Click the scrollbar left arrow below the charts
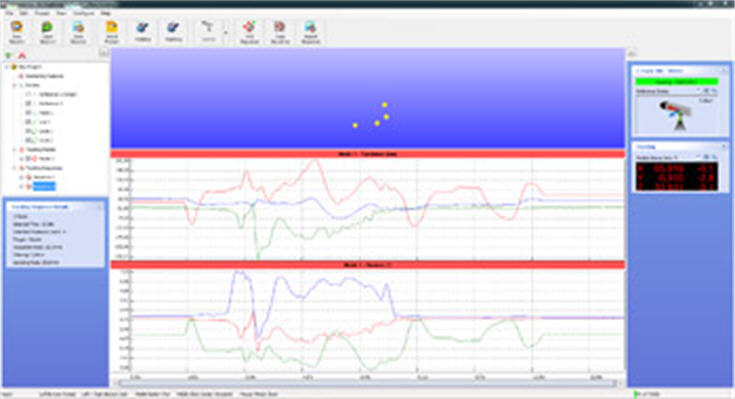The image size is (735, 399). tap(115, 384)
